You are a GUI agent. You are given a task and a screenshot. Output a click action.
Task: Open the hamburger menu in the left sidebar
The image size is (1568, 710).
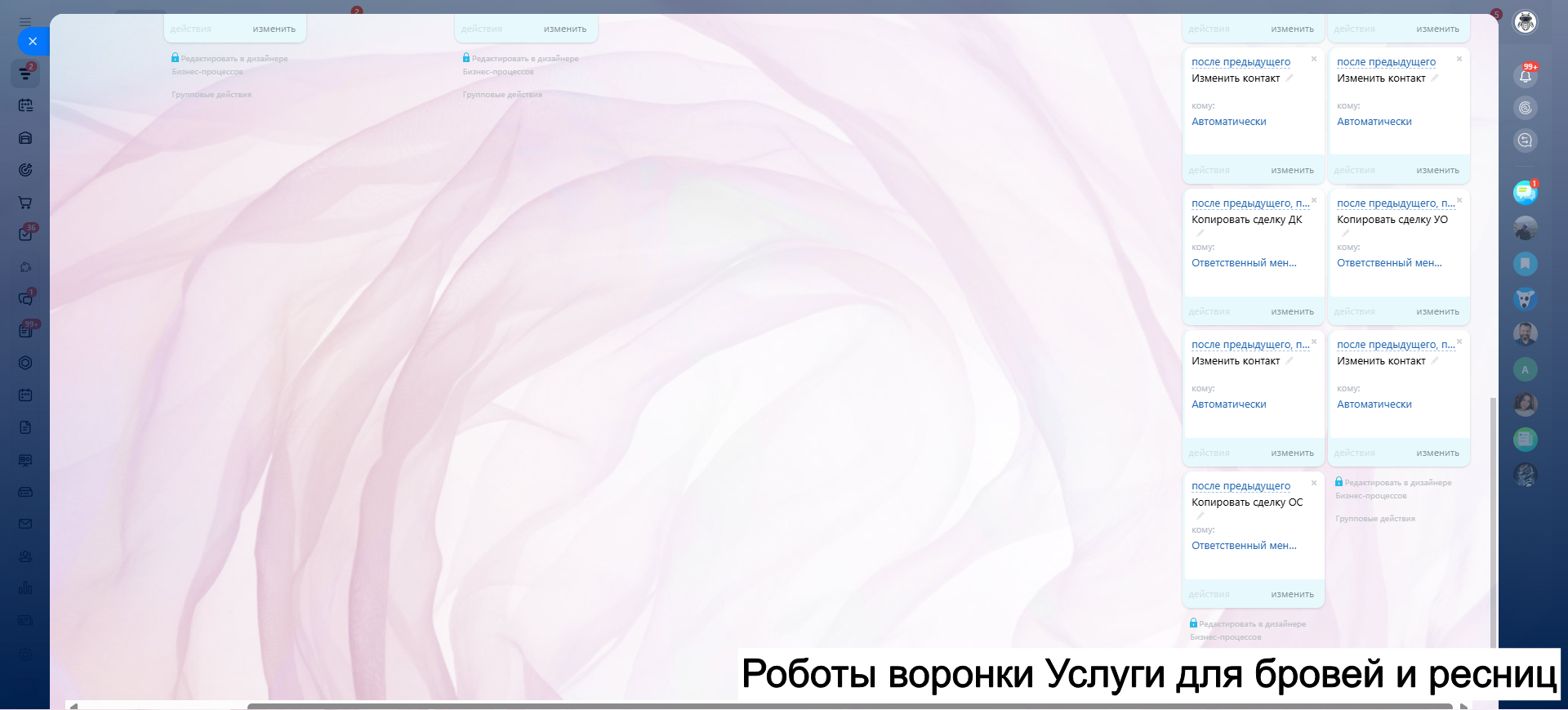25,22
